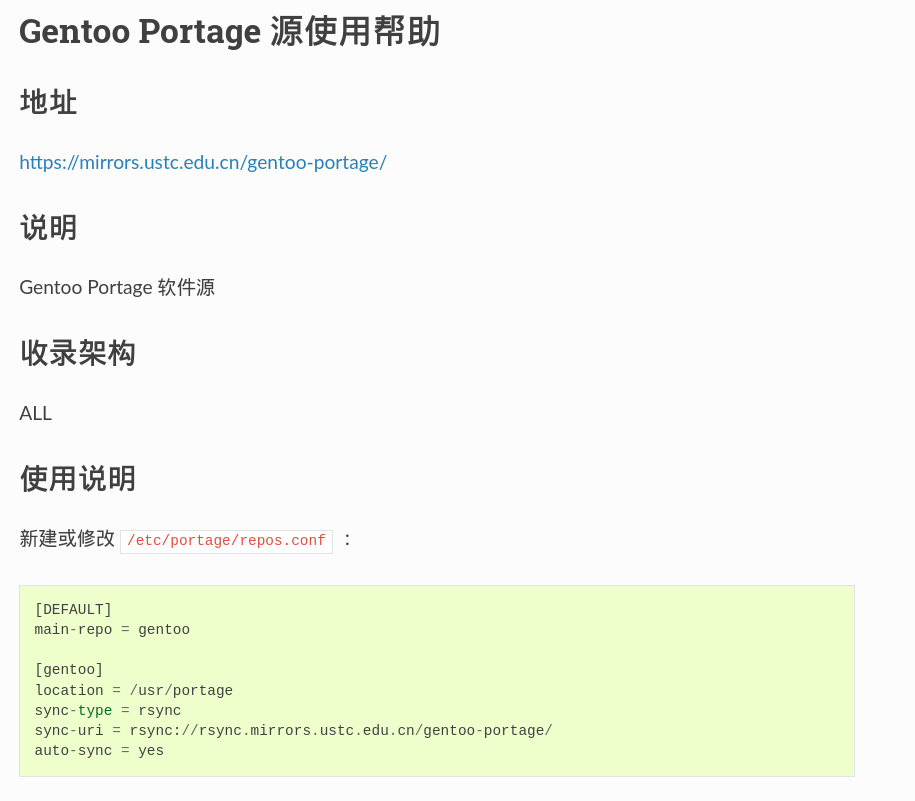Click the rsync://rsync.mirrors.ustc.edu.cn URL in code
The height and width of the screenshot is (801, 915).
(x=341, y=731)
